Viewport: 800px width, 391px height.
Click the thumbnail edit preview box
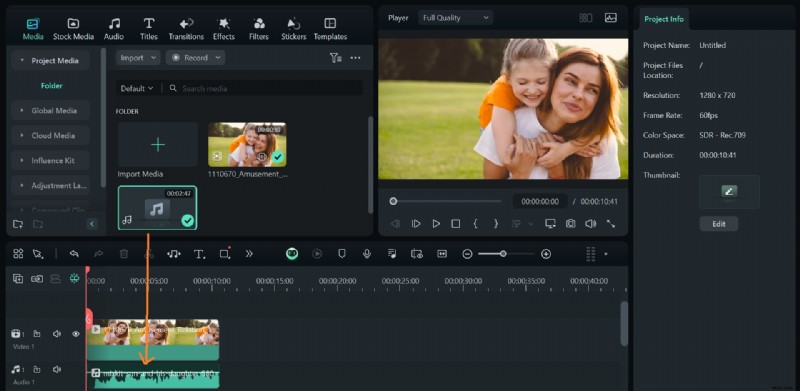(729, 192)
